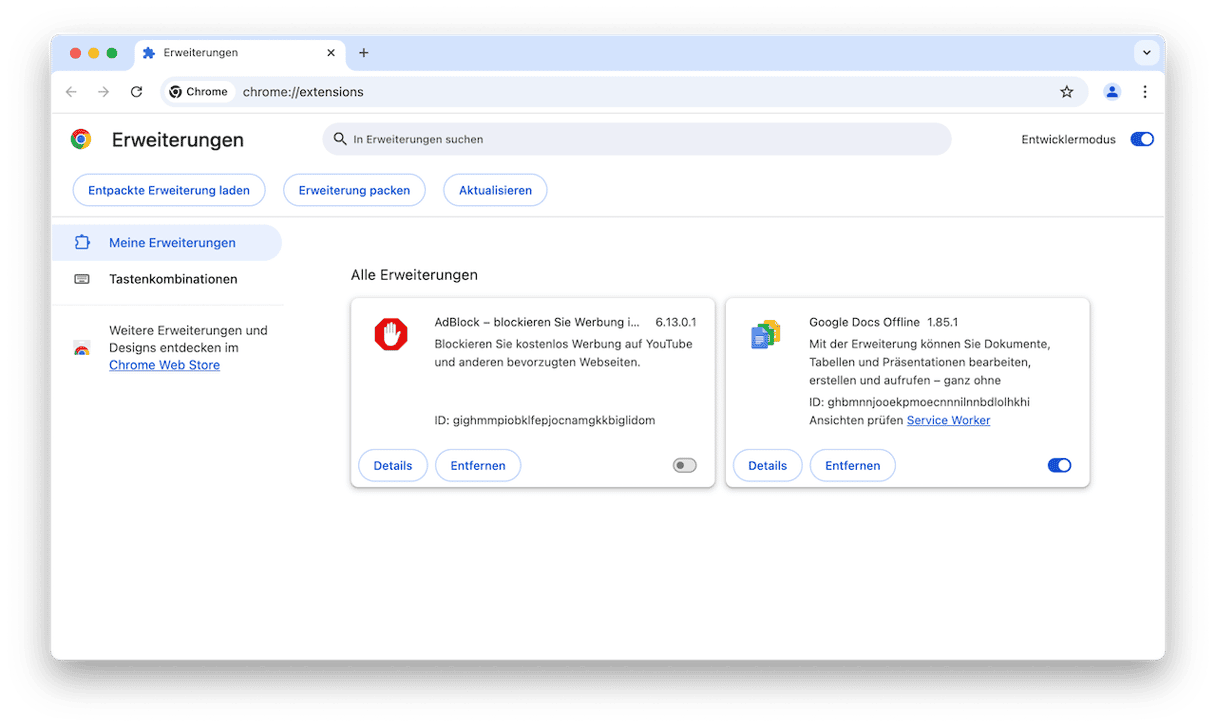Screen dimensions: 1216x727
Task: Click the Chrome site info chip
Action: point(199,92)
